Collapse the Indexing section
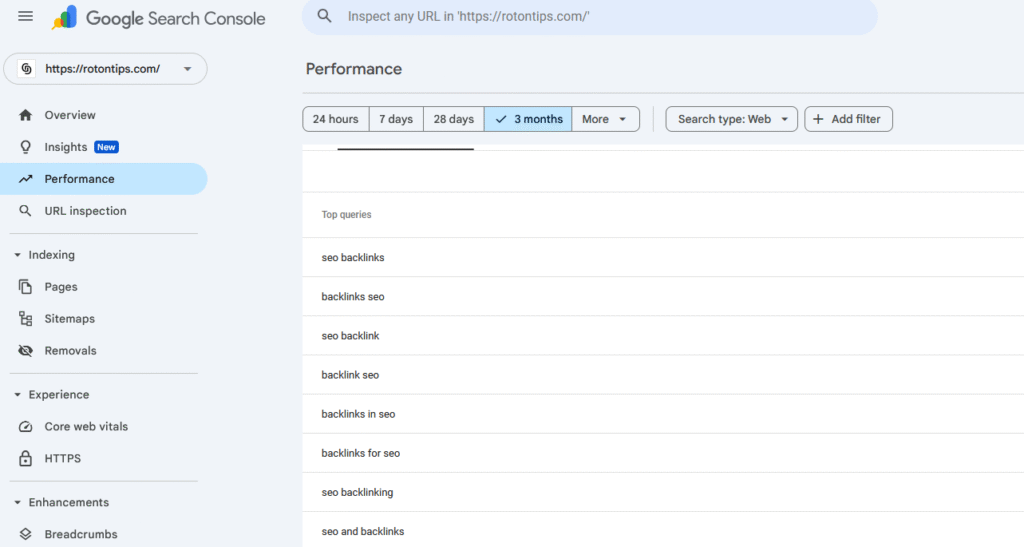The height and width of the screenshot is (547, 1024). (x=18, y=255)
